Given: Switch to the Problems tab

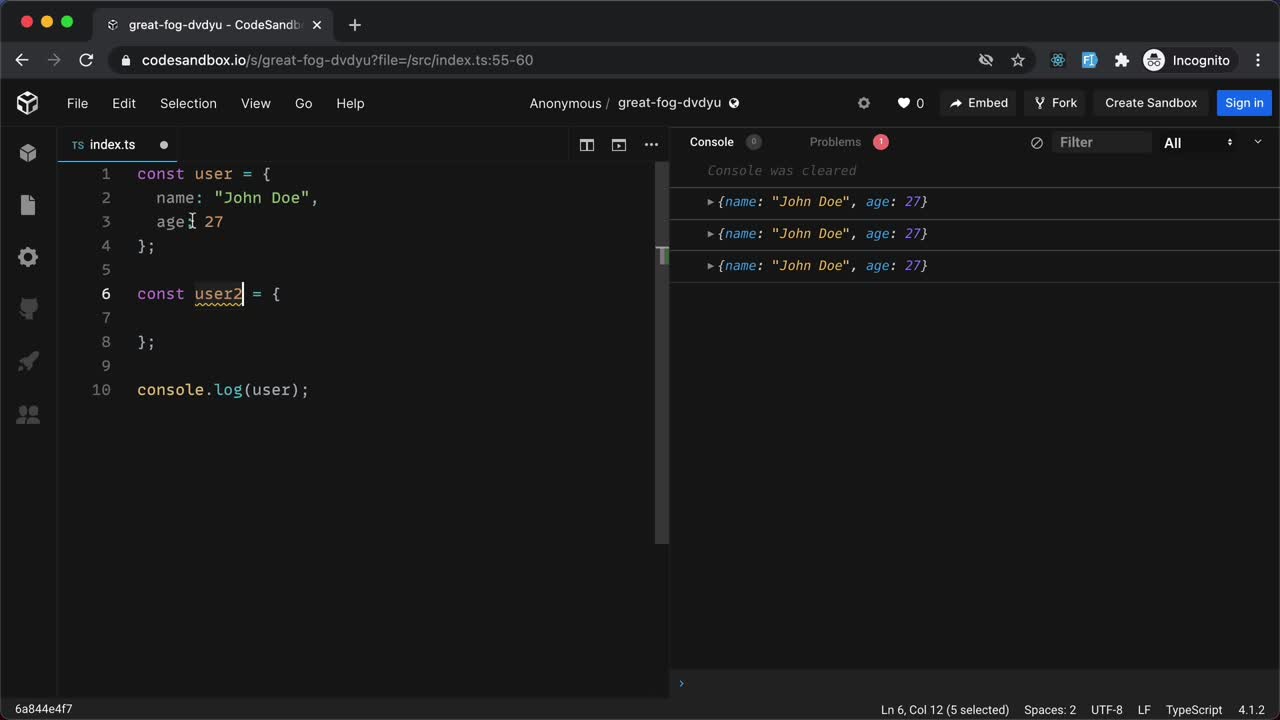Looking at the screenshot, I should click(x=835, y=142).
